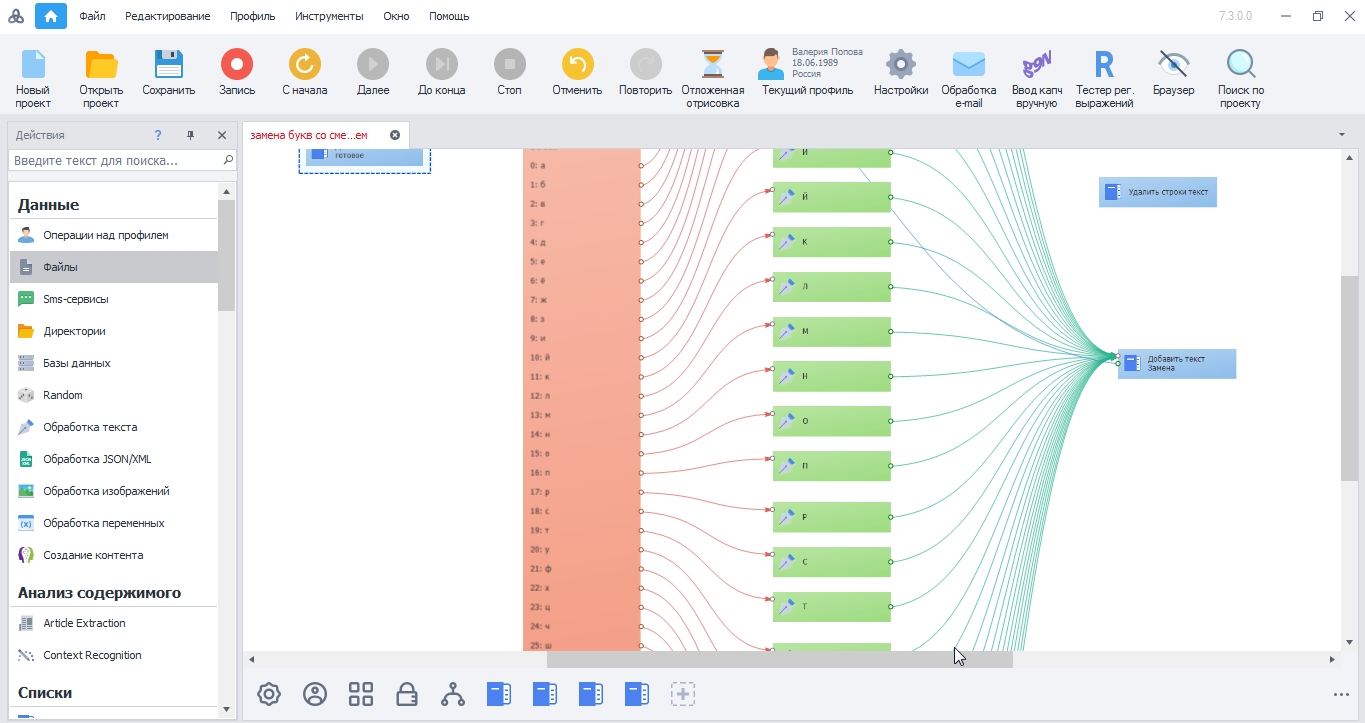Screen dimensions: 1365x723
Task: Click the grid icon in bottom toolbar
Action: click(361, 694)
